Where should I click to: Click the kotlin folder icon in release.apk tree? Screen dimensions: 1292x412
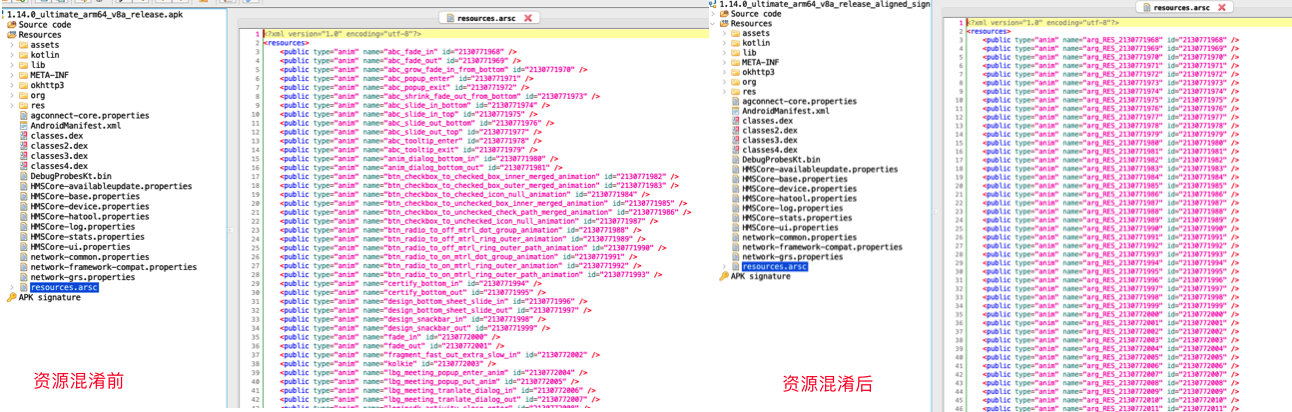pyautogui.click(x=23, y=55)
